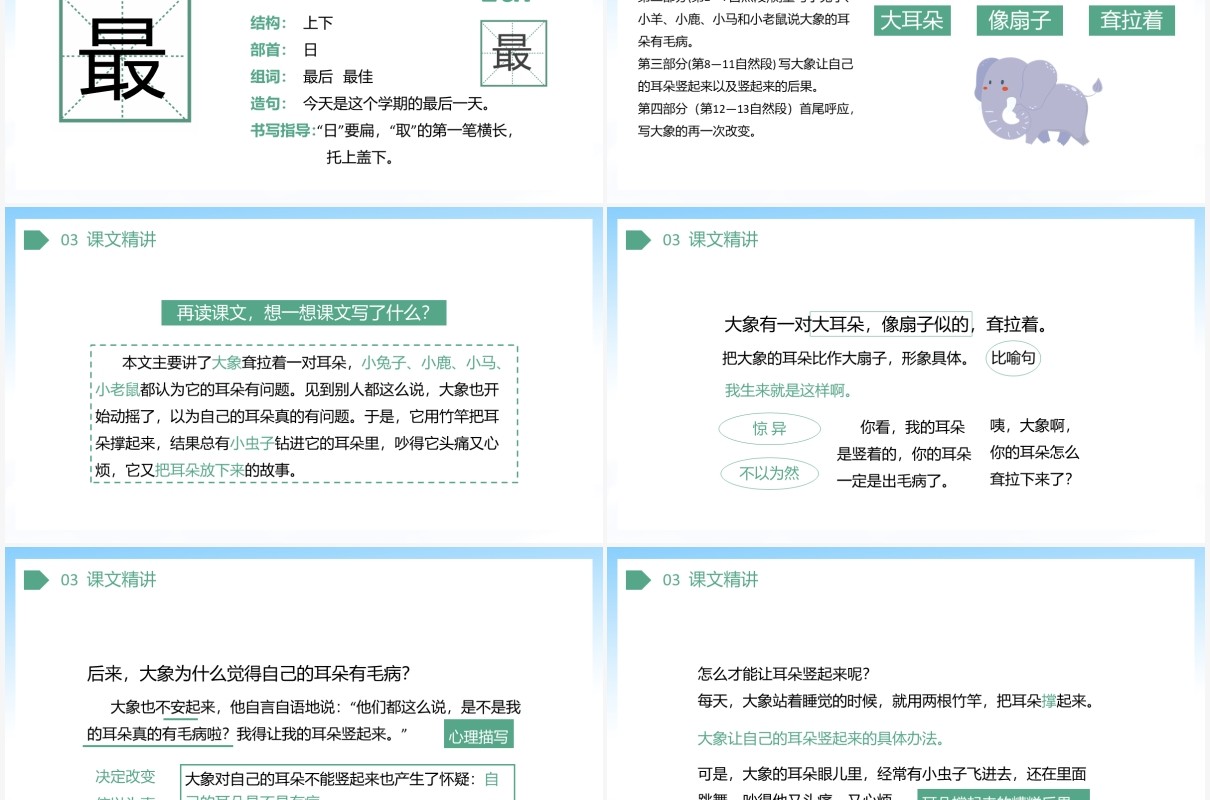This screenshot has width=1210, height=800.
Task: Click the green line 大象让自己的耳朵竖起来的具体办法。
Action: [x=821, y=739]
